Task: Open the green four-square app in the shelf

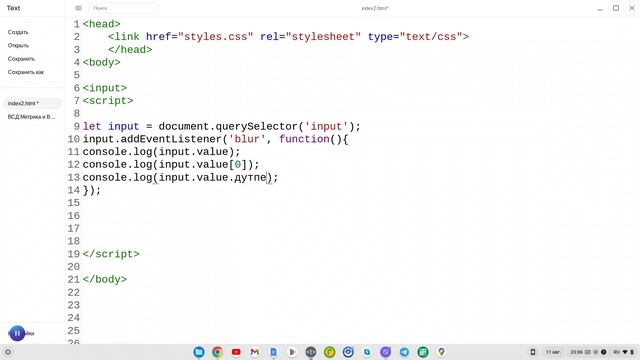Action: point(423,352)
